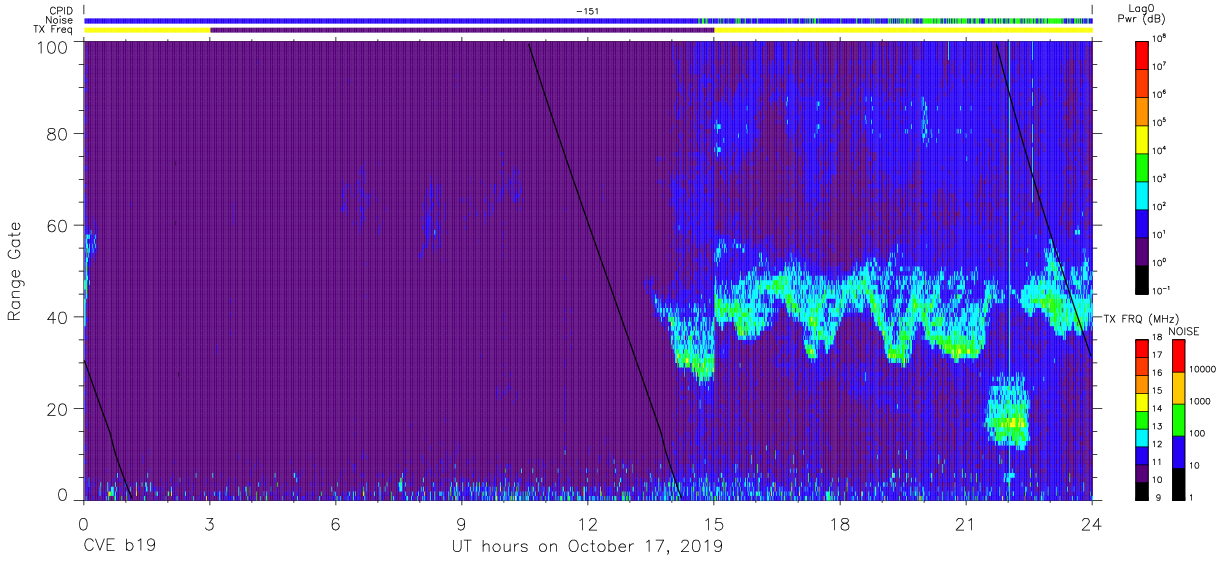The height and width of the screenshot is (567, 1228).
Task: Click the purple TX Freq bar segment
Action: (x=462, y=30)
